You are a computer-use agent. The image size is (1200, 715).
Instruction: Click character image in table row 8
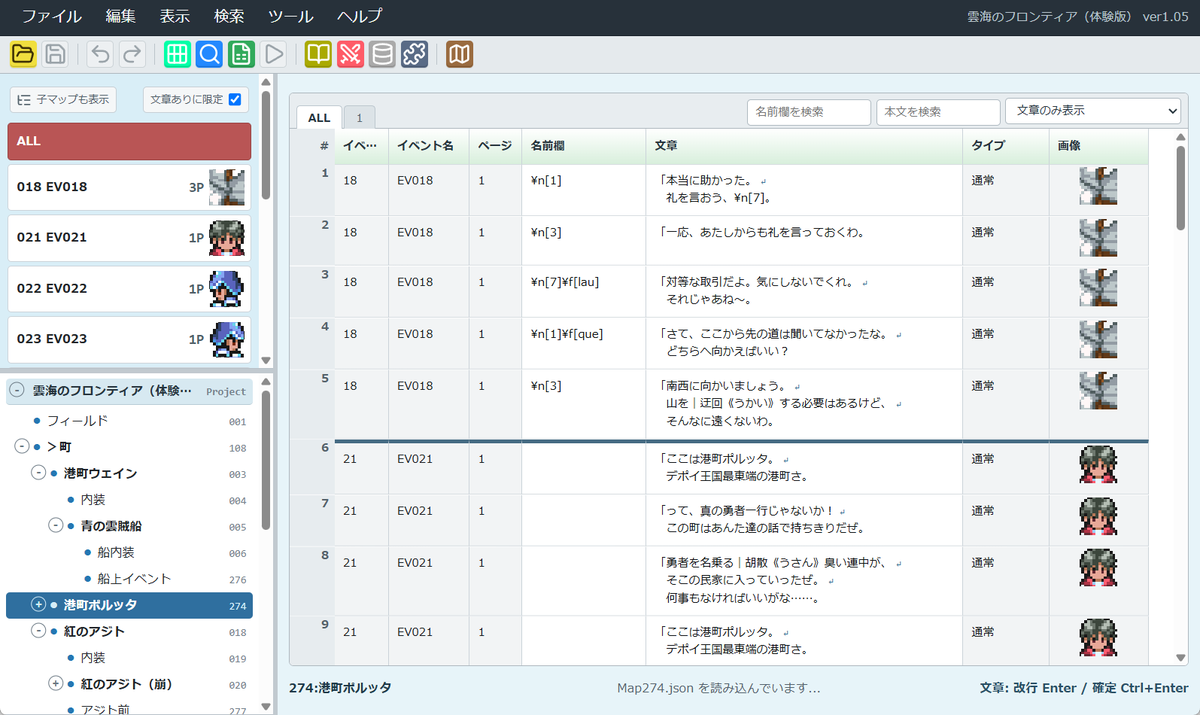tap(1098, 567)
